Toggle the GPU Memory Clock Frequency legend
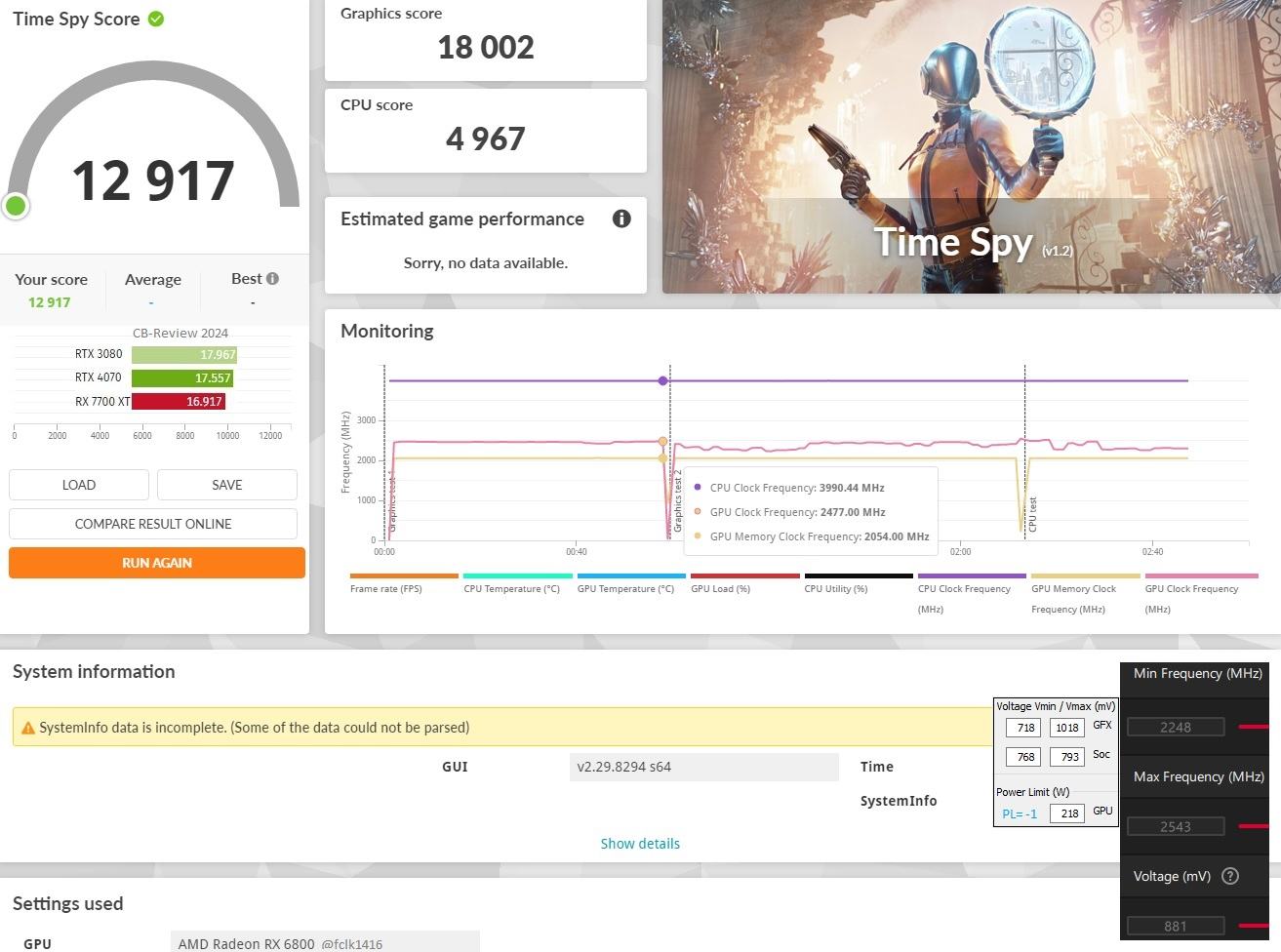Screen dimensions: 1281x952 point(1085,595)
